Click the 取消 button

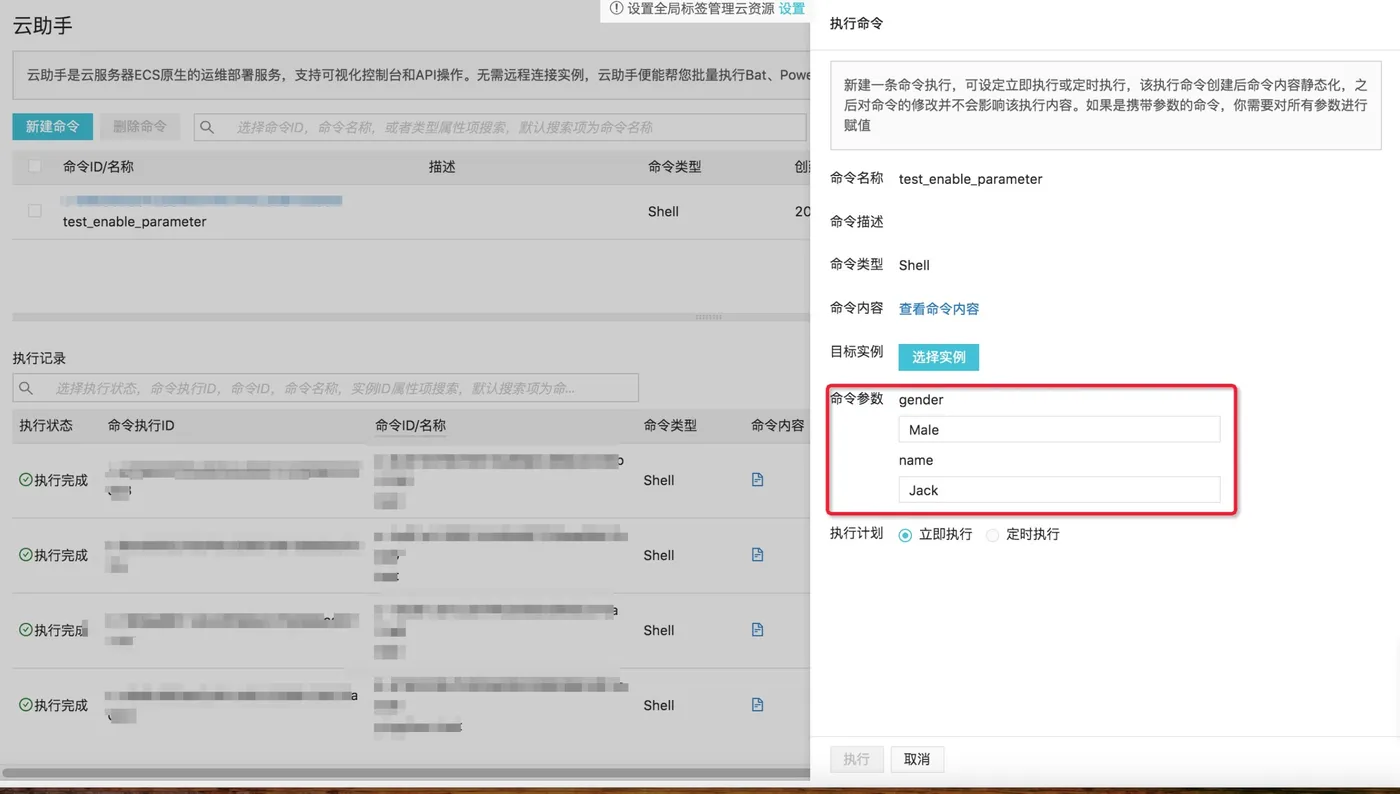pos(917,759)
